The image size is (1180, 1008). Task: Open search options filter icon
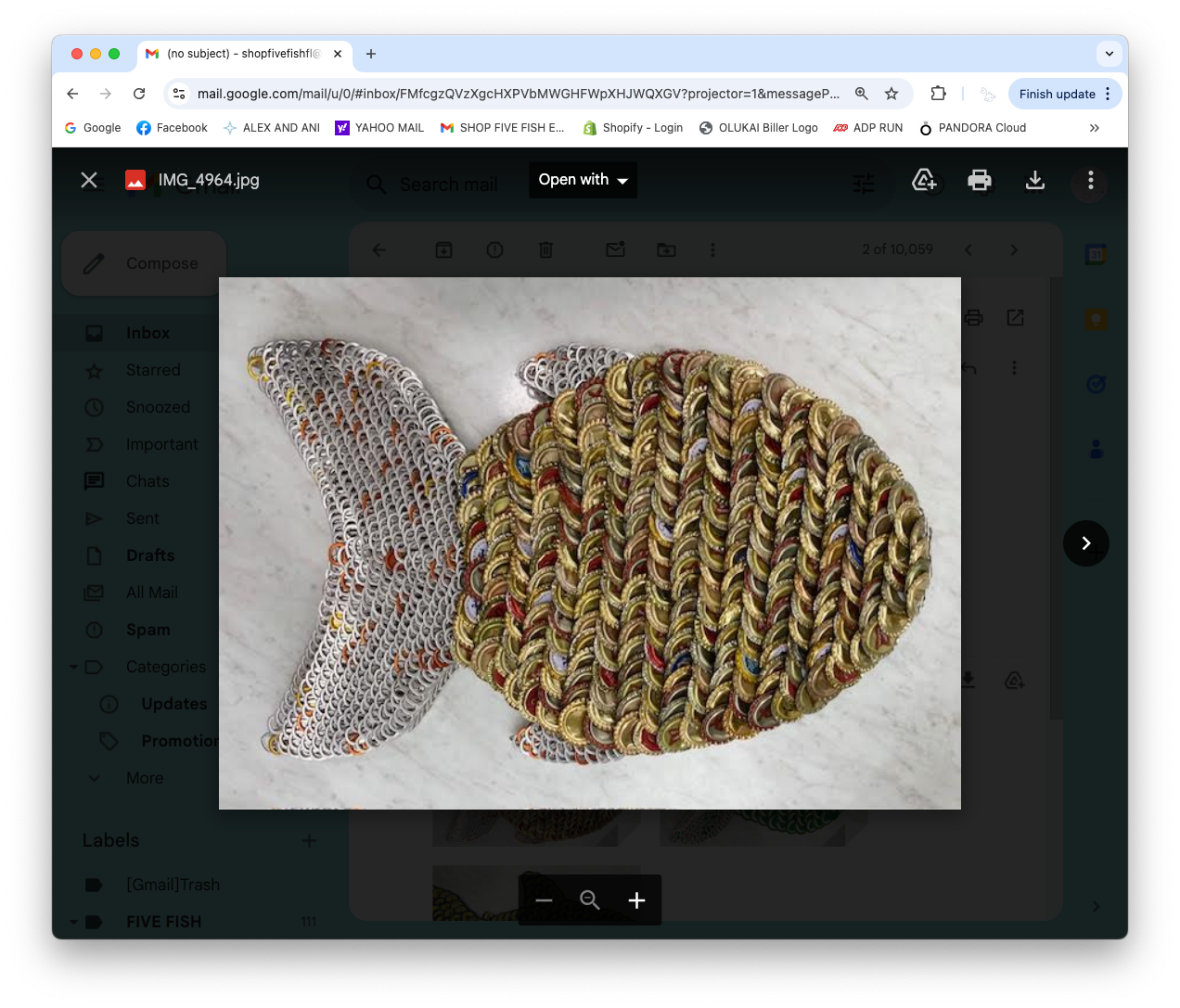click(864, 185)
